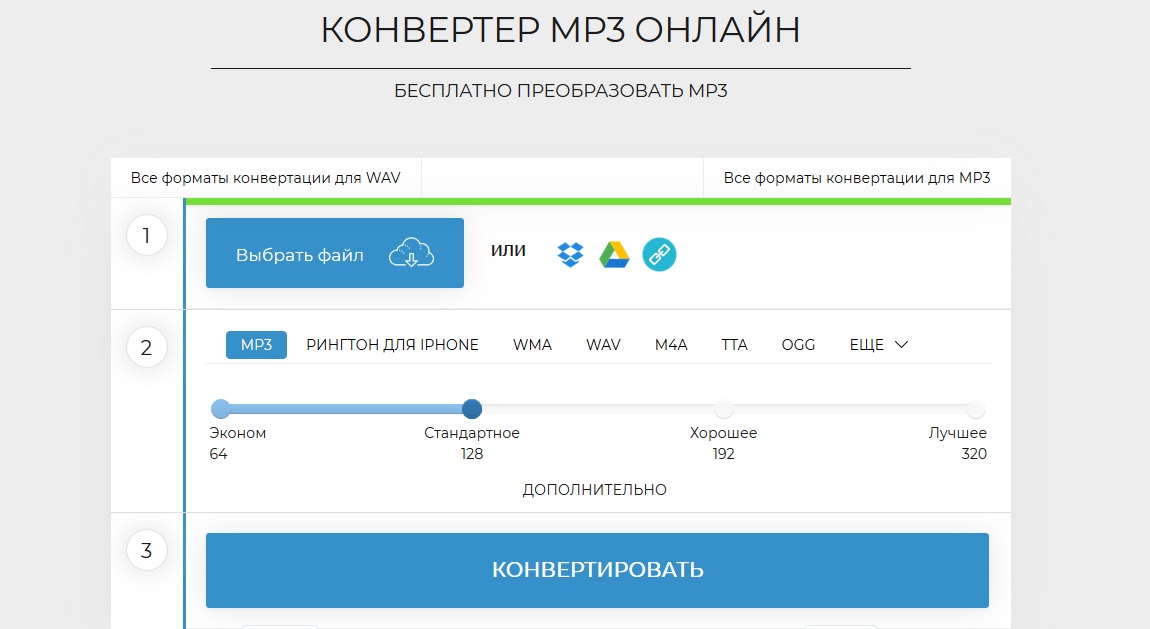Viewport: 1150px width, 629px height.
Task: Pick the M4A format option
Action: pyautogui.click(x=671, y=345)
